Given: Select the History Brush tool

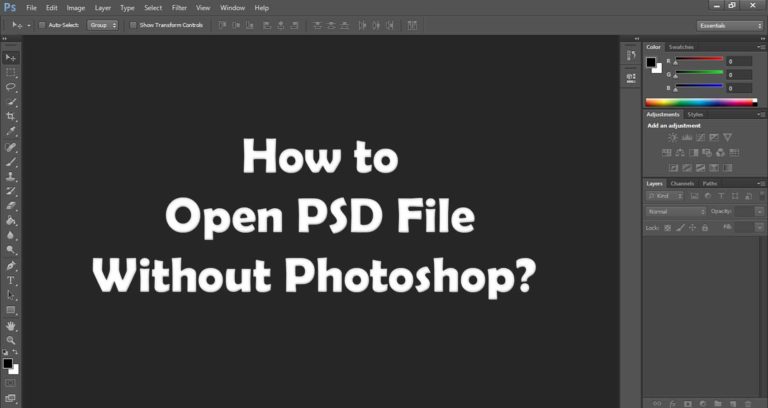Looking at the screenshot, I should (10, 191).
